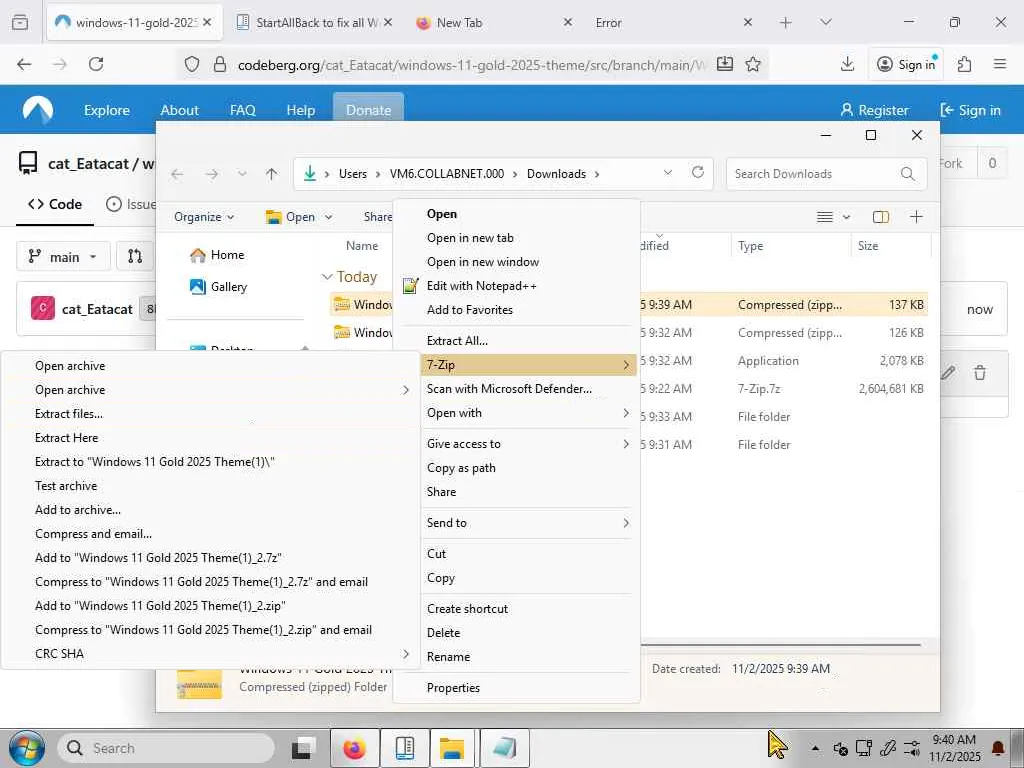Go back with the browser back arrow
The image size is (1024, 768).
click(24, 64)
